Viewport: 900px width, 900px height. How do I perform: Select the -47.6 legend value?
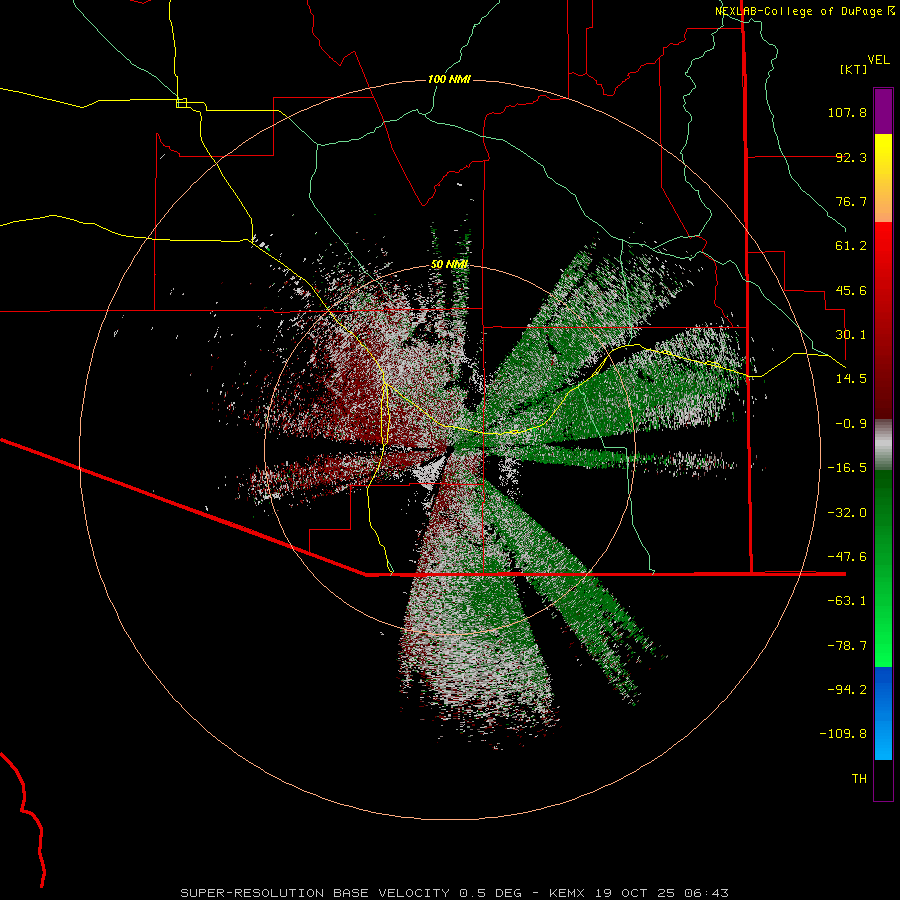coord(847,557)
